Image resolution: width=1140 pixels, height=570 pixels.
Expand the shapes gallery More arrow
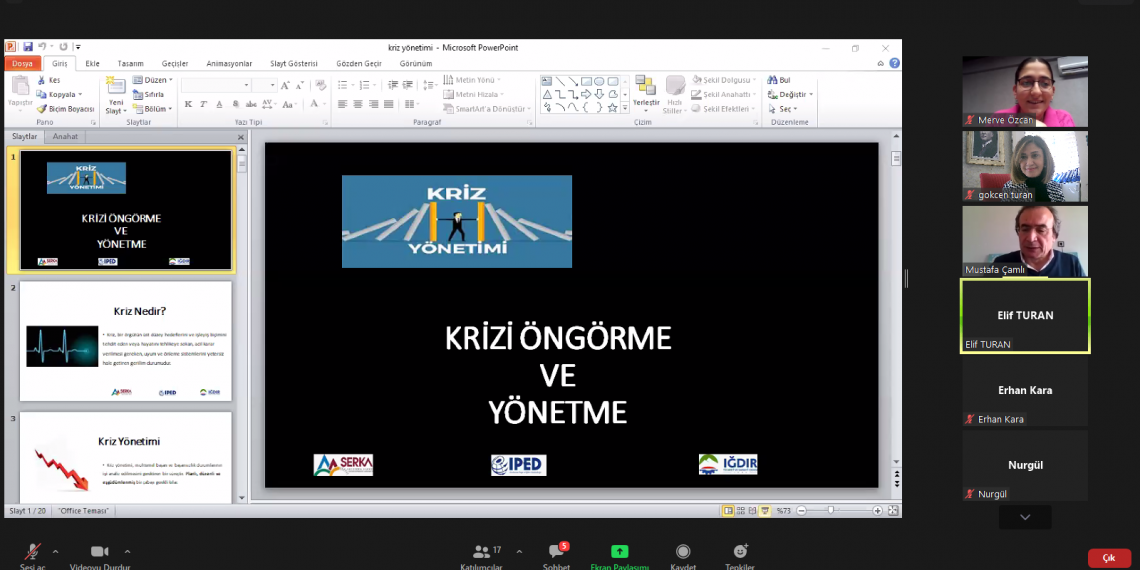pos(625,108)
